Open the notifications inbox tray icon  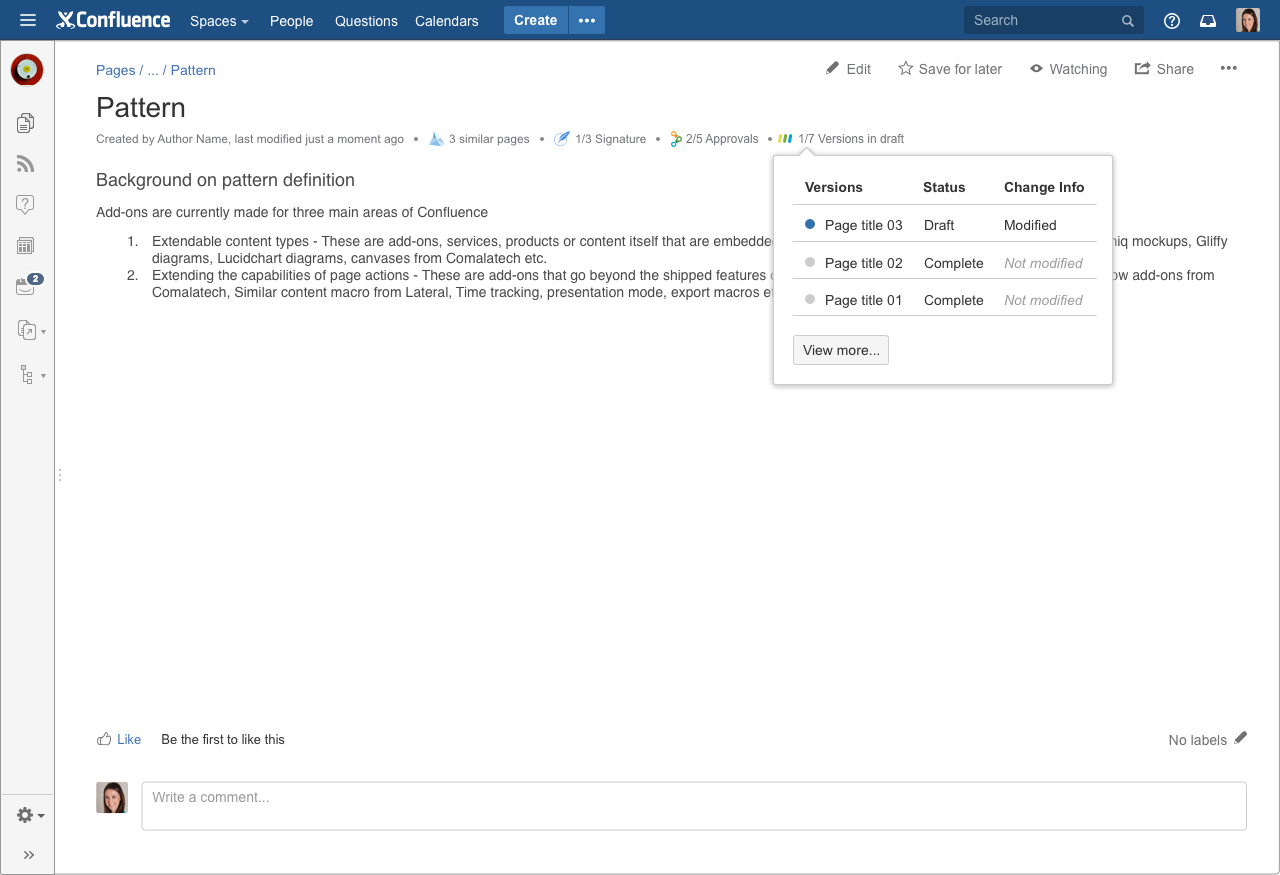tap(1208, 21)
